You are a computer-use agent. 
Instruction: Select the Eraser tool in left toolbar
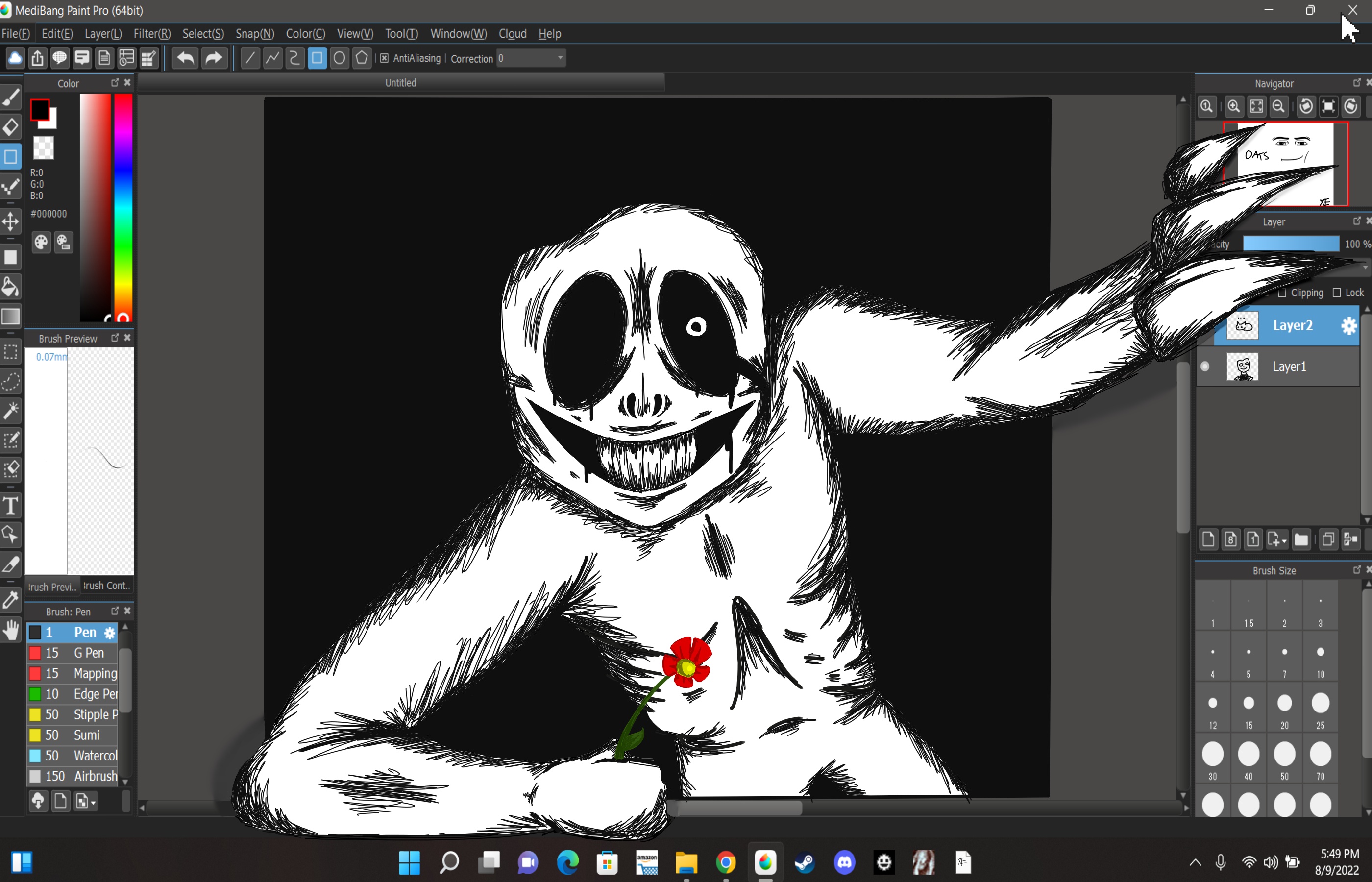(11, 126)
